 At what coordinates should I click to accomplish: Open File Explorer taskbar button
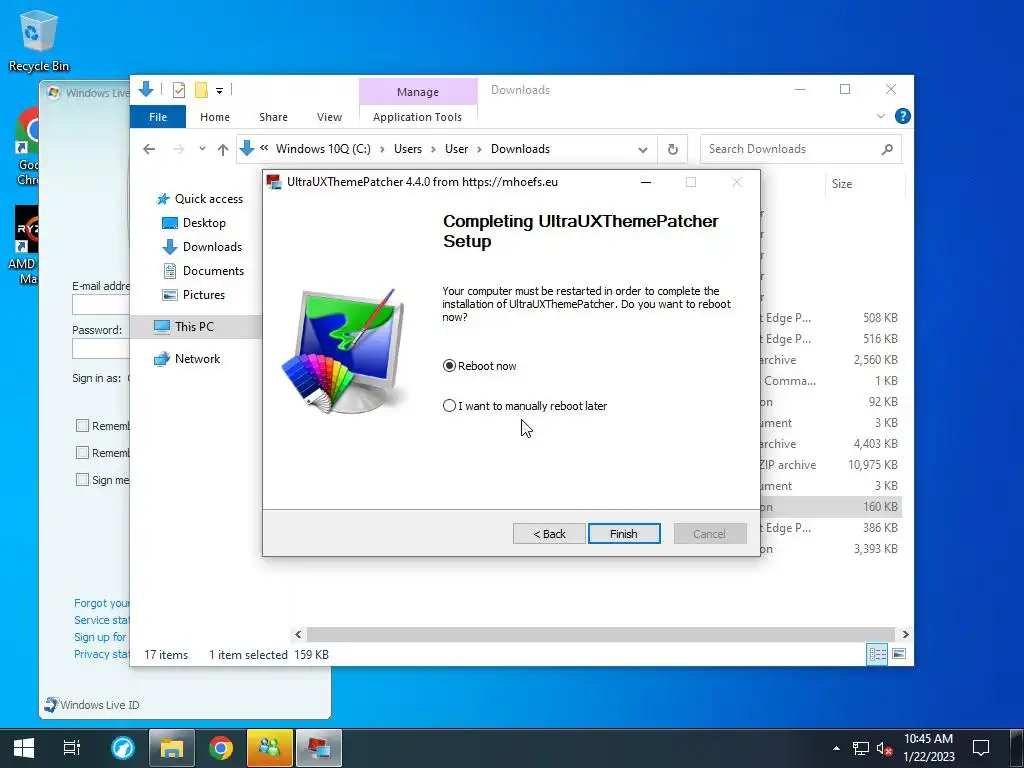(172, 748)
